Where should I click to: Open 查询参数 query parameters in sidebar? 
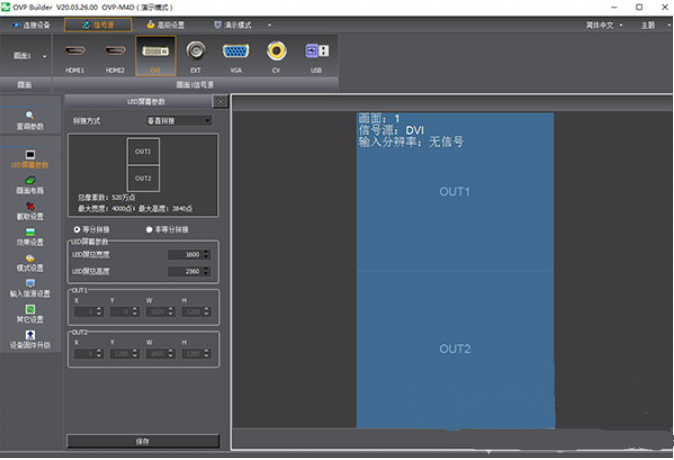tap(30, 121)
